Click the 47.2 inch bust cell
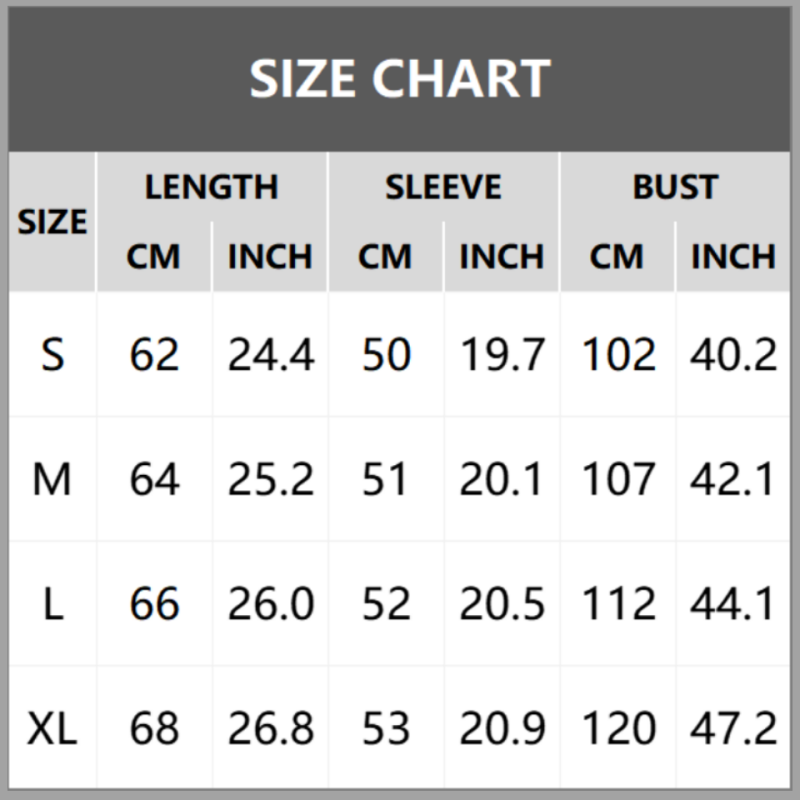The height and width of the screenshot is (800, 800). [733, 730]
